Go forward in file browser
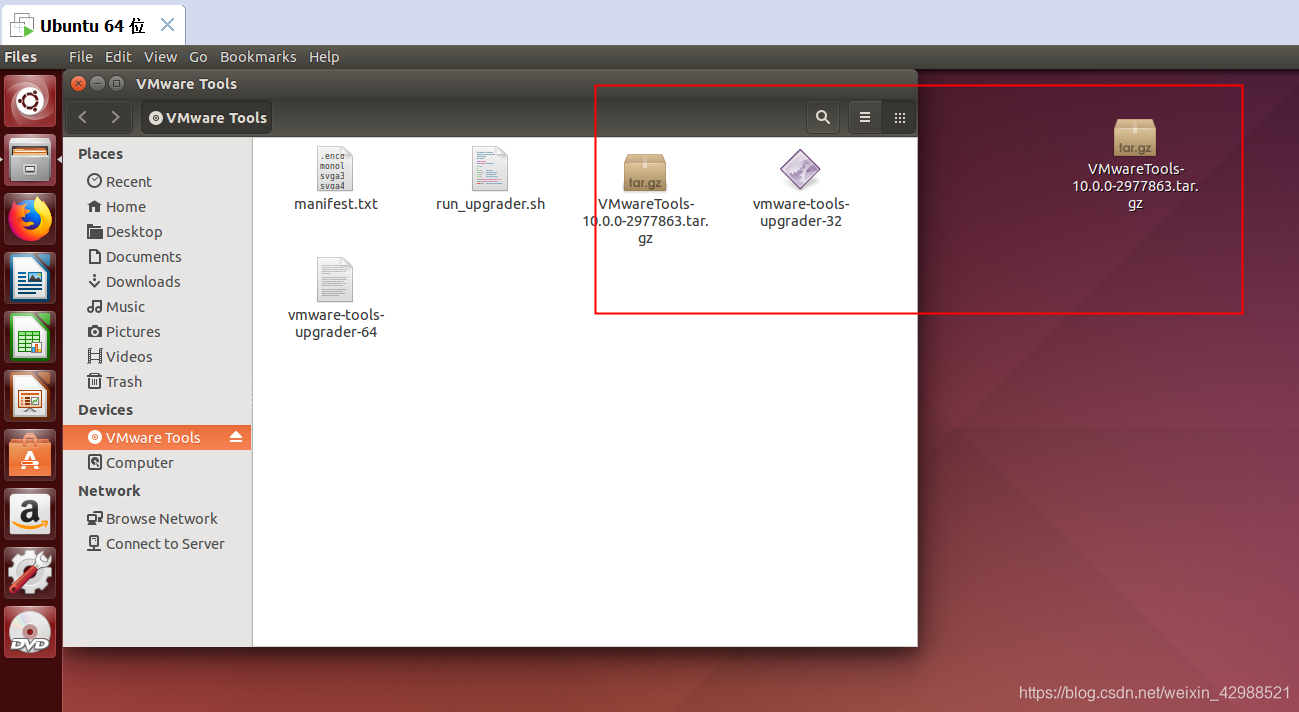 (x=116, y=117)
